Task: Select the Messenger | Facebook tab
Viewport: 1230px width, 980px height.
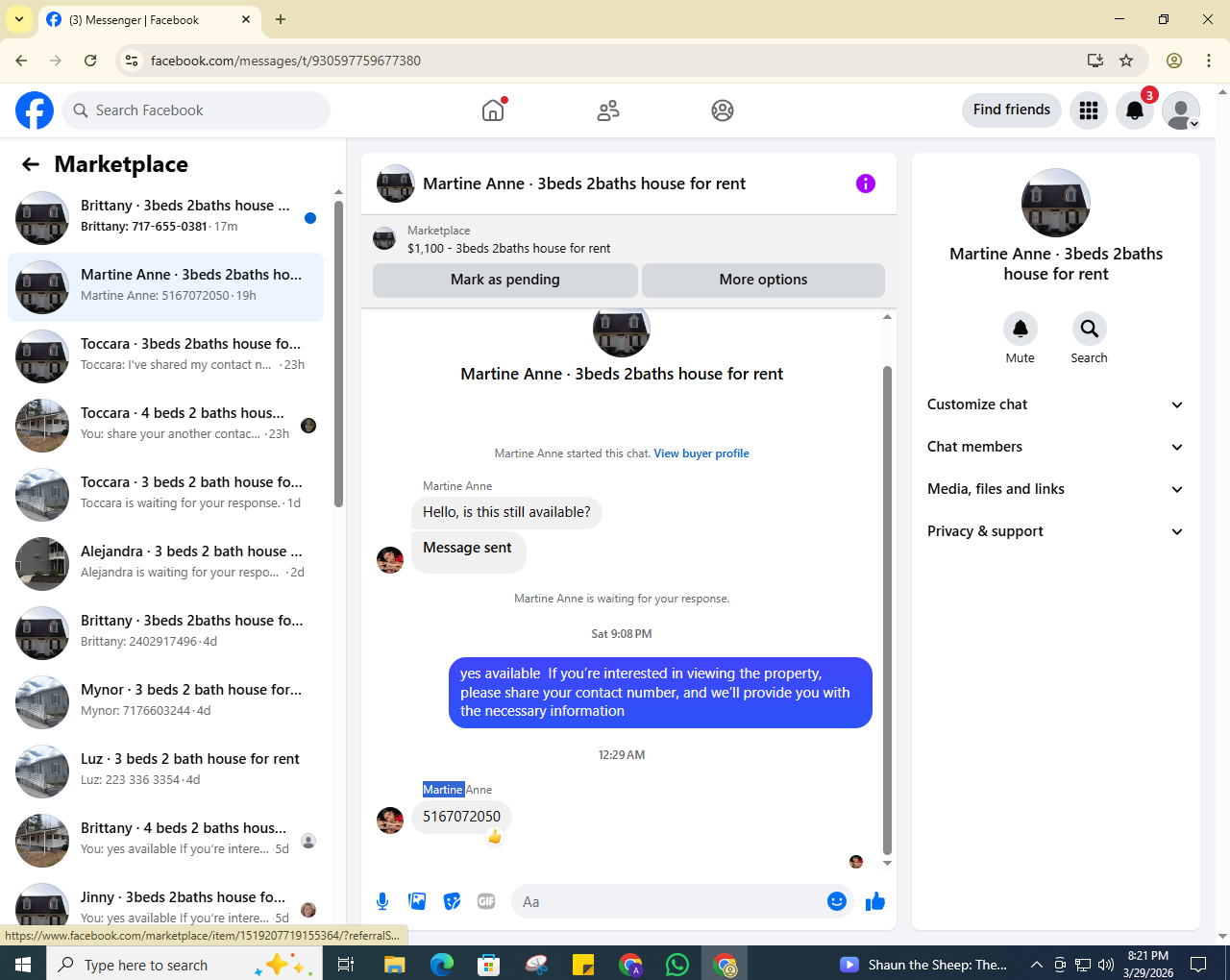Action: [149, 20]
